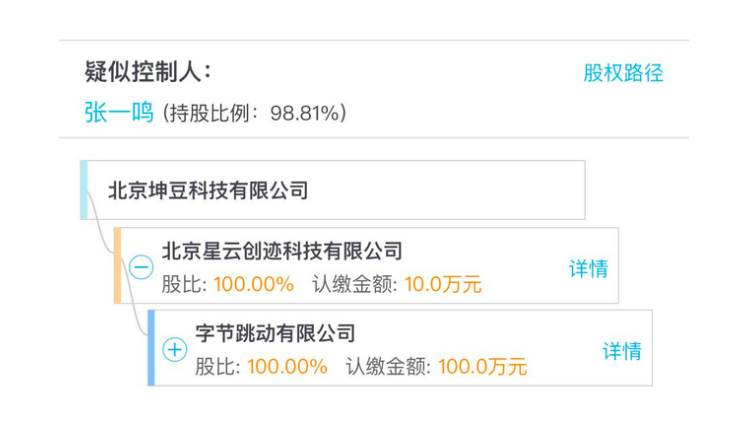Select the 北京星云创迹科技有限公司 company name
The width and height of the screenshot is (731, 444).
tap(282, 251)
